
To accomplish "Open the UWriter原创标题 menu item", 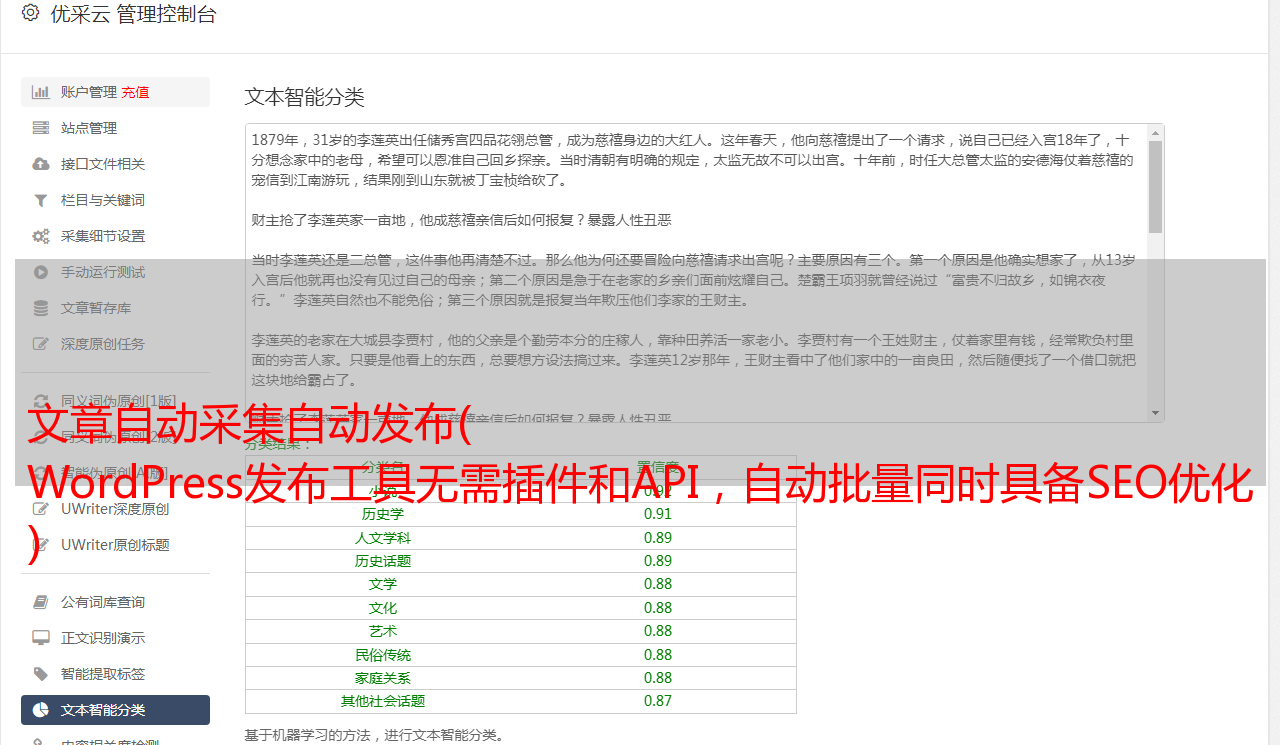I will pyautogui.click(x=115, y=545).
